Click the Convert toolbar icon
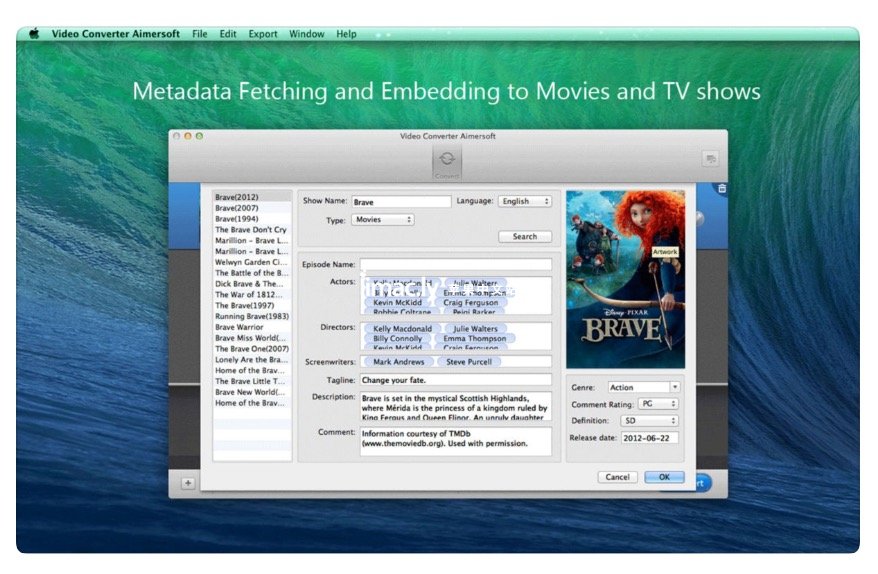The width and height of the screenshot is (878, 574). (447, 163)
